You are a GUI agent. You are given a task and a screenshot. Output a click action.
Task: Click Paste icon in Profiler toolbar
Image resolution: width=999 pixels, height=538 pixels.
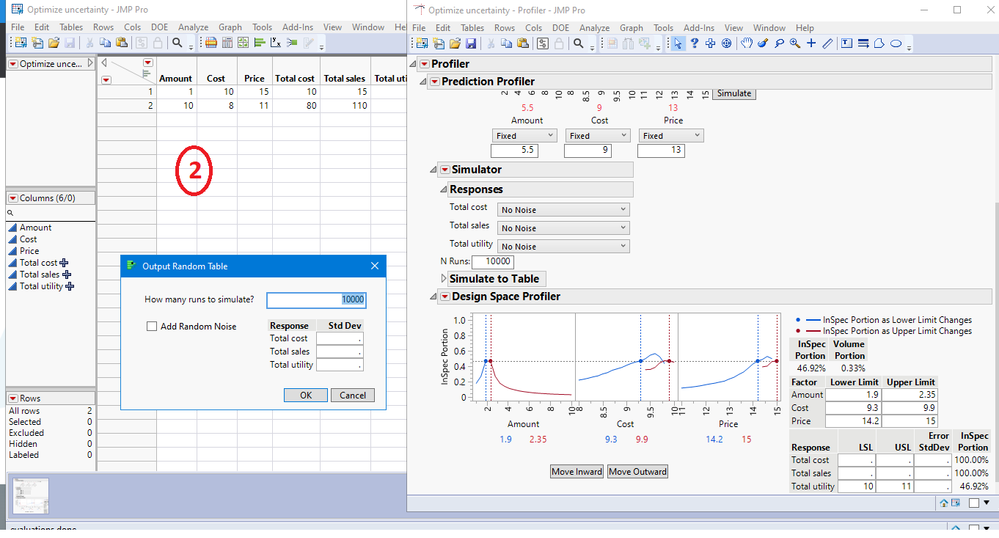pyautogui.click(x=522, y=43)
